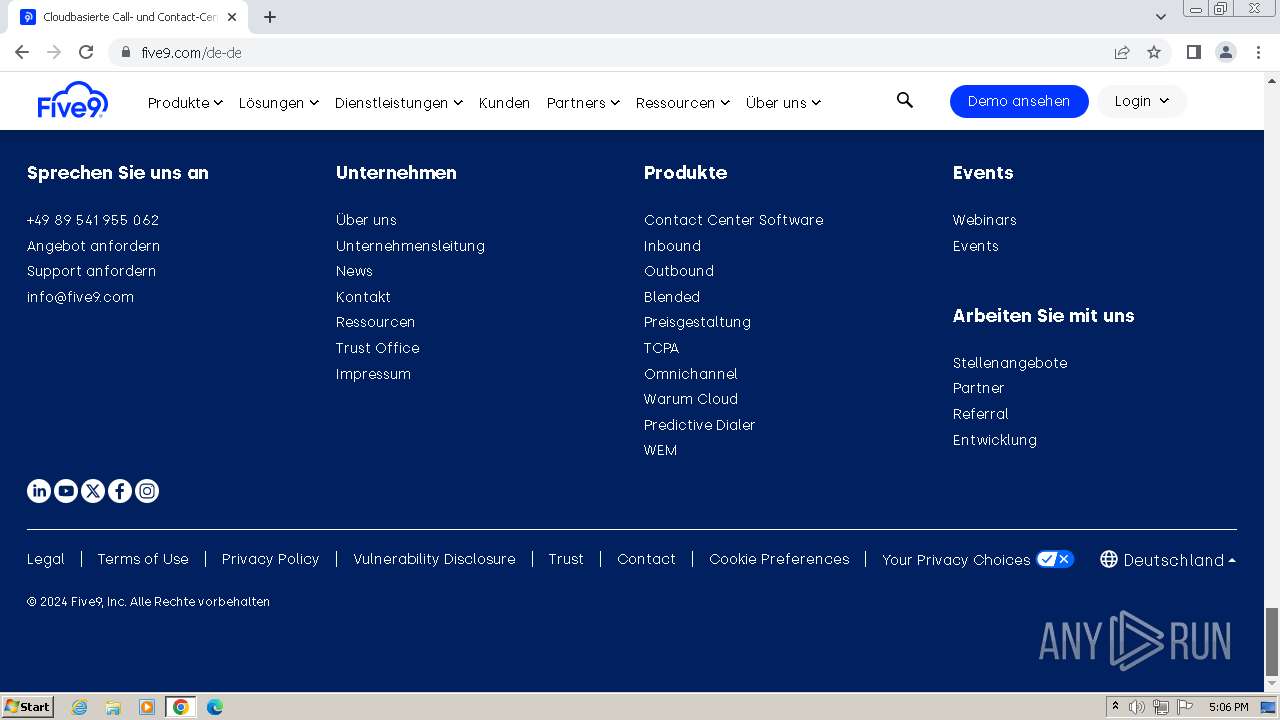Close the Cloudbasierte Call tab
This screenshot has height=720, width=1280.
[232, 17]
